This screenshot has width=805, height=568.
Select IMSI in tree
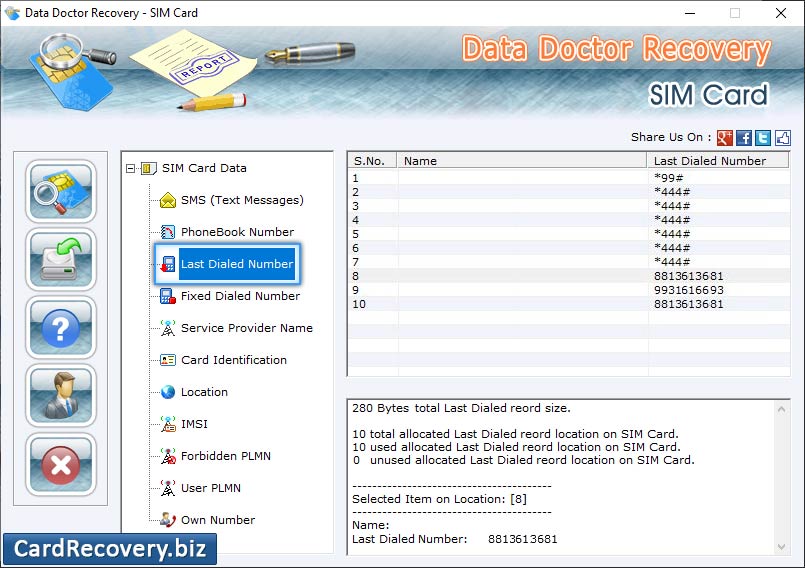(x=194, y=424)
